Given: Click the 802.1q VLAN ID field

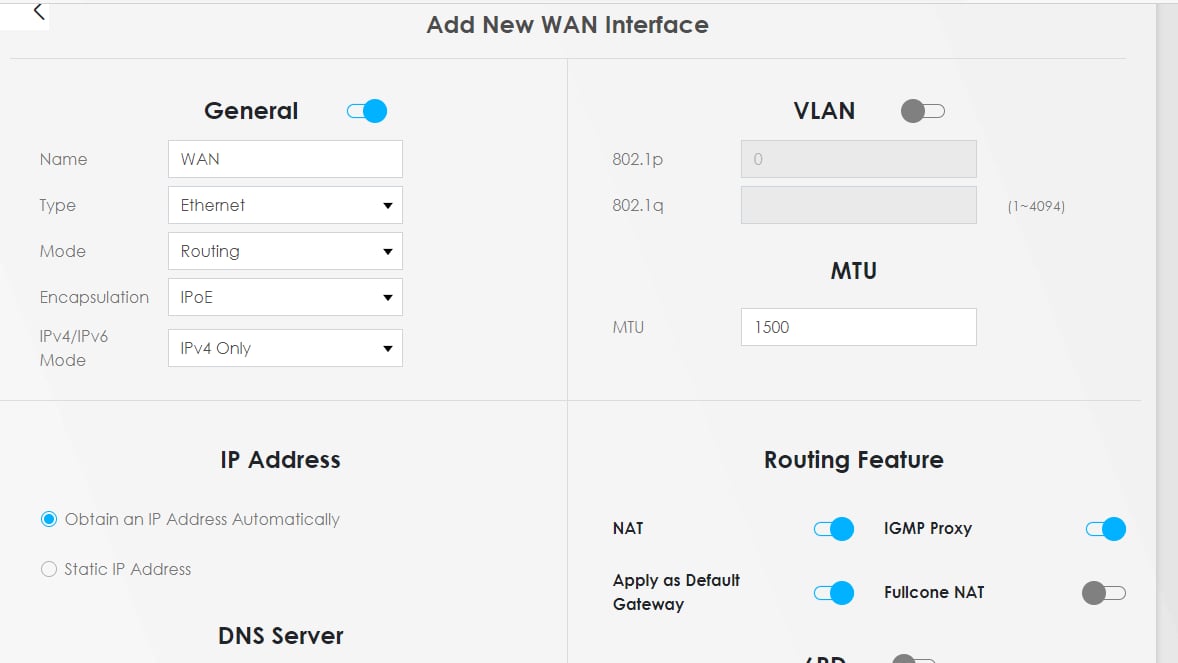Looking at the screenshot, I should point(858,205).
